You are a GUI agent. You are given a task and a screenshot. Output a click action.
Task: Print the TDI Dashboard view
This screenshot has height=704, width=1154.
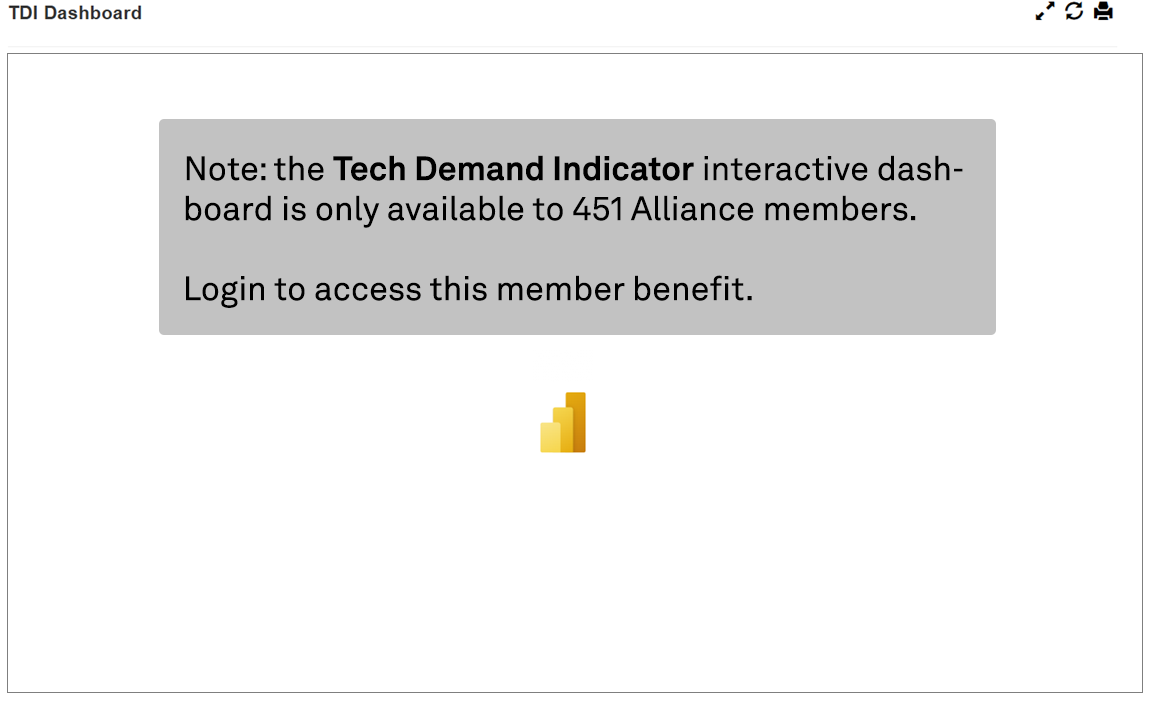[x=1104, y=11]
